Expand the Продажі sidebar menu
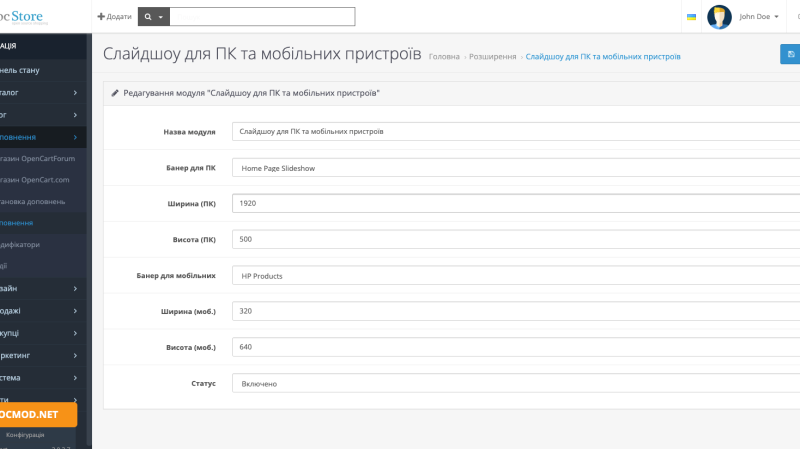The height and width of the screenshot is (450, 800). point(43,311)
